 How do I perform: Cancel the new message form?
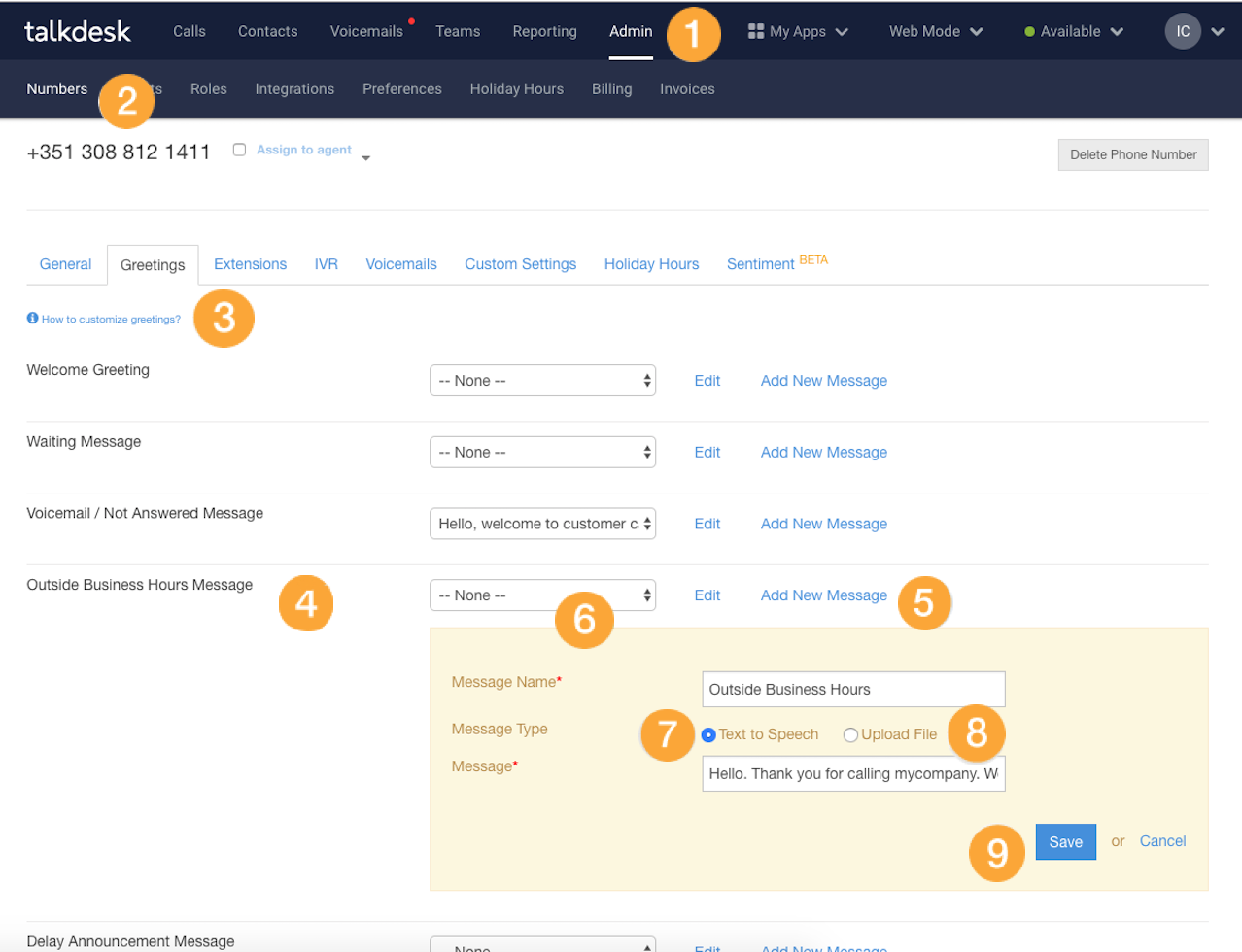click(x=1162, y=841)
